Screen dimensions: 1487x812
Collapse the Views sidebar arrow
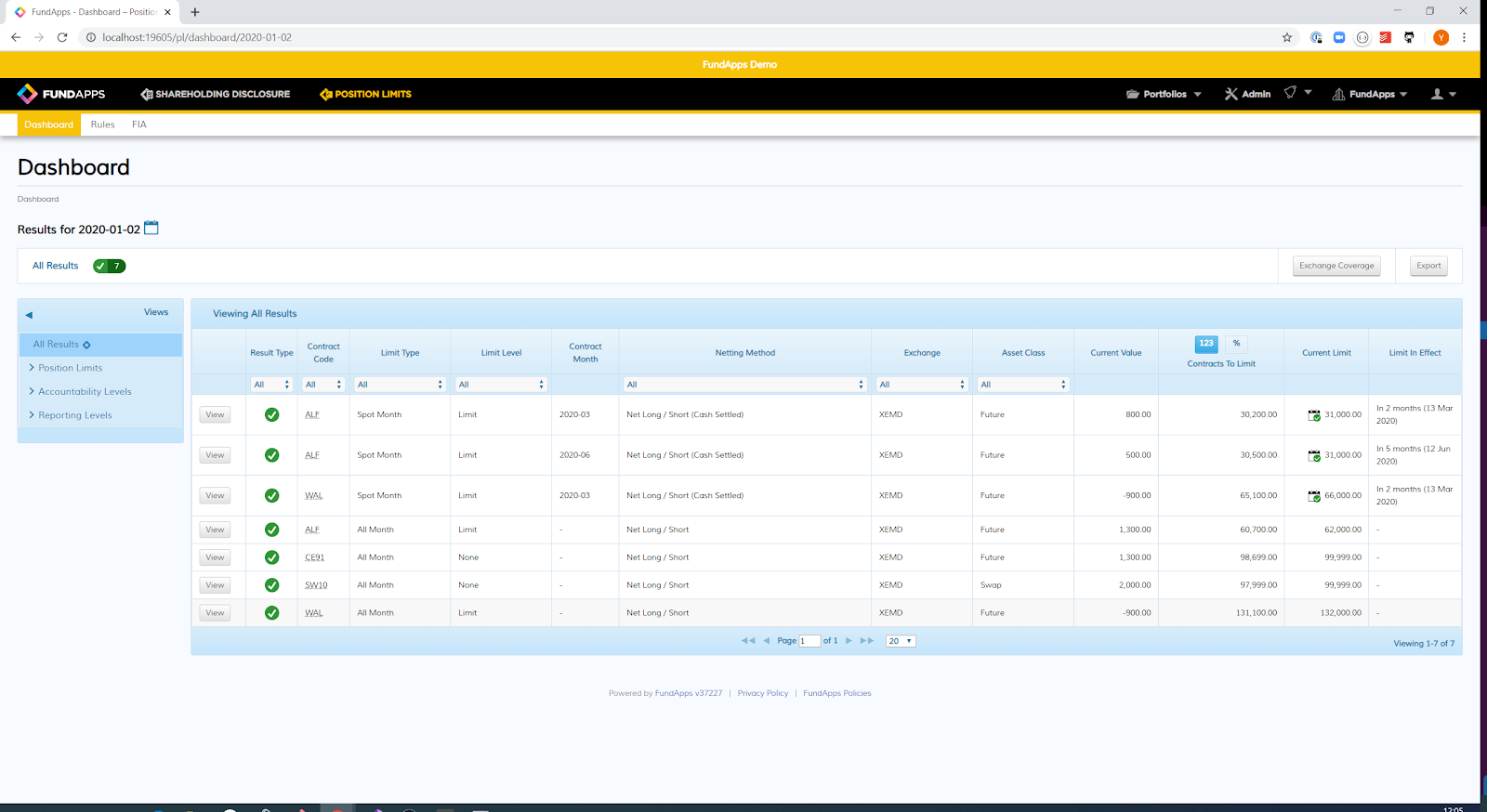(x=29, y=315)
